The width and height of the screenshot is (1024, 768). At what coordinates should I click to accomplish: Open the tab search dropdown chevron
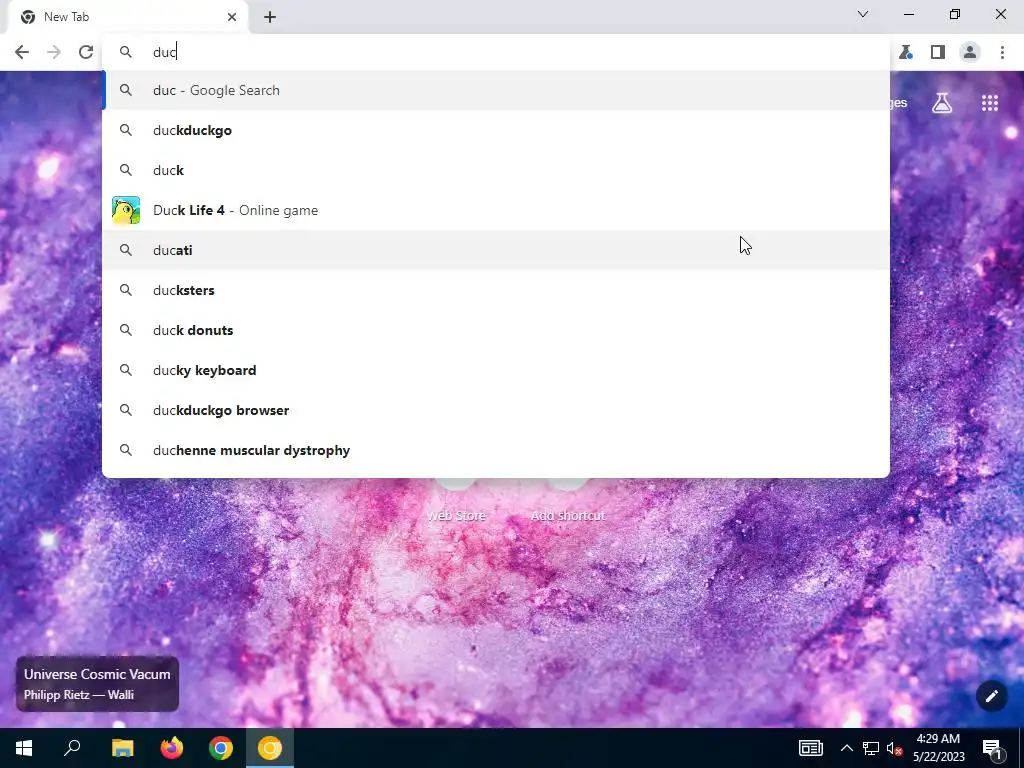(x=863, y=14)
